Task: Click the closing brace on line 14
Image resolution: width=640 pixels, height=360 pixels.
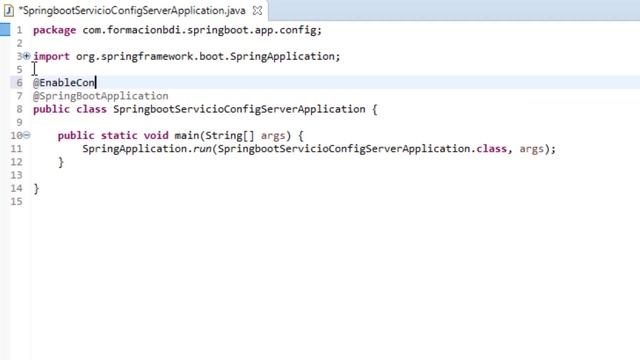Action: (x=36, y=188)
